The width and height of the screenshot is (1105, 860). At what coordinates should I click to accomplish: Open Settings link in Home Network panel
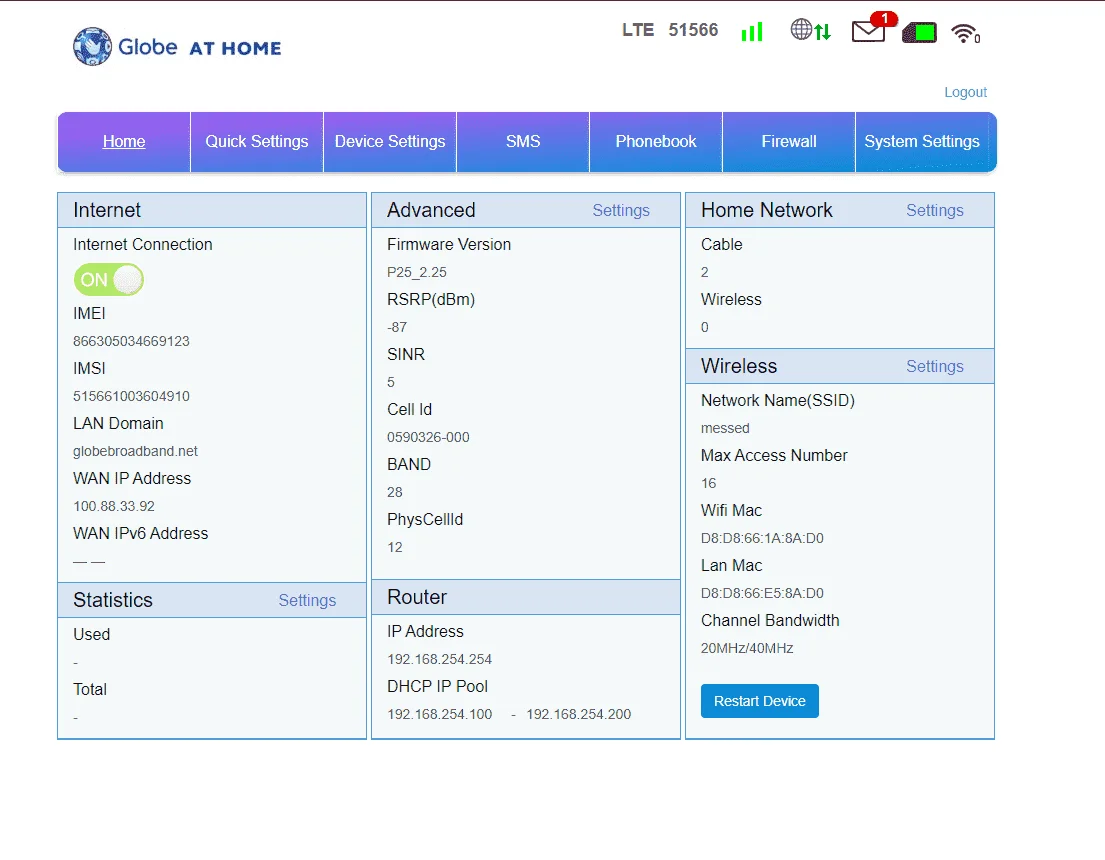coord(934,211)
